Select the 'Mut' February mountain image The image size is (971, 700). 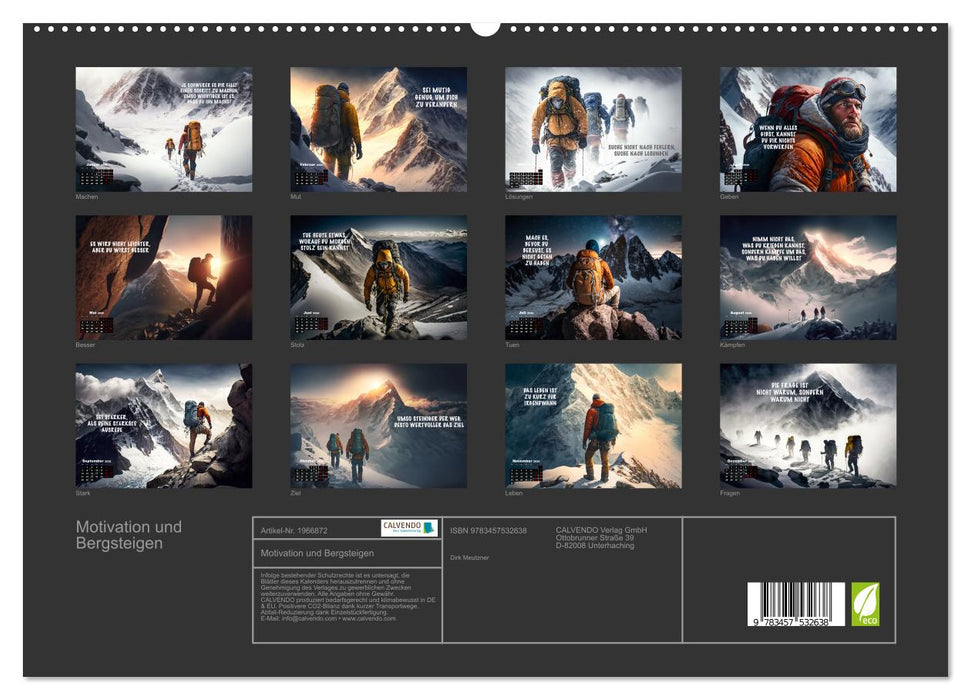tap(378, 129)
